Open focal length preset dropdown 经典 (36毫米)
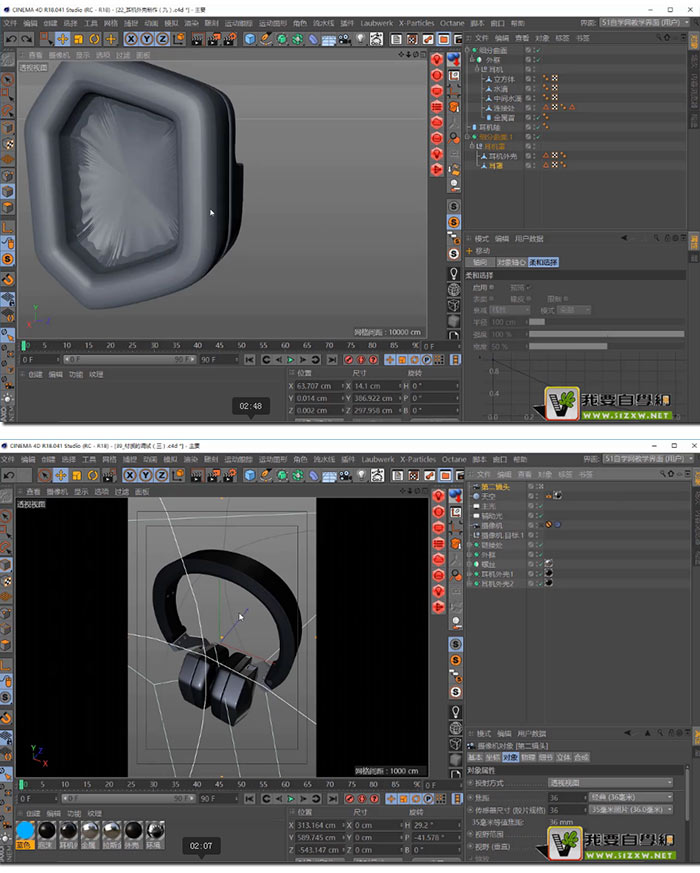Screen dimensions: 700x873 click(x=631, y=797)
